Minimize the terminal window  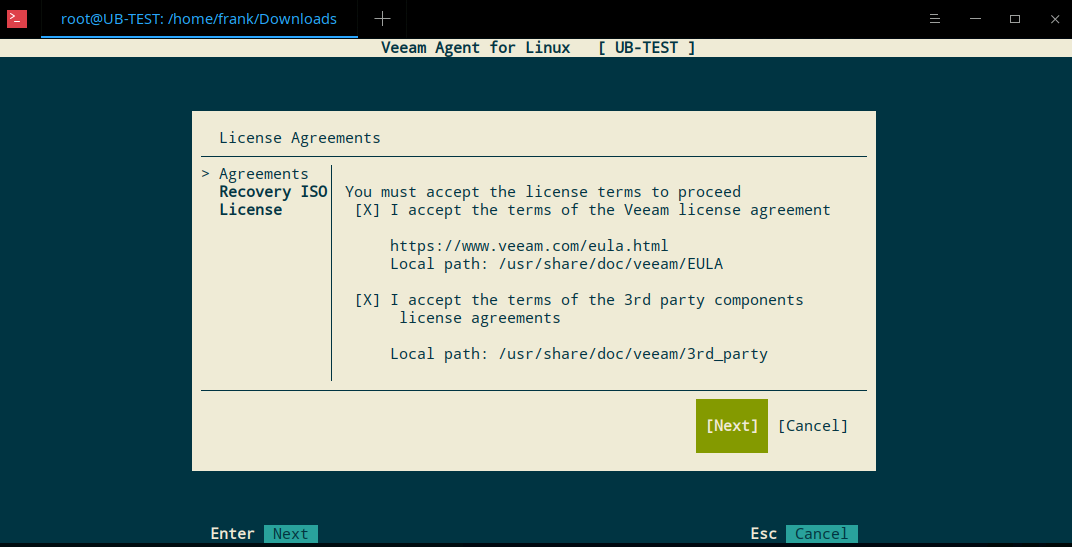pos(976,19)
